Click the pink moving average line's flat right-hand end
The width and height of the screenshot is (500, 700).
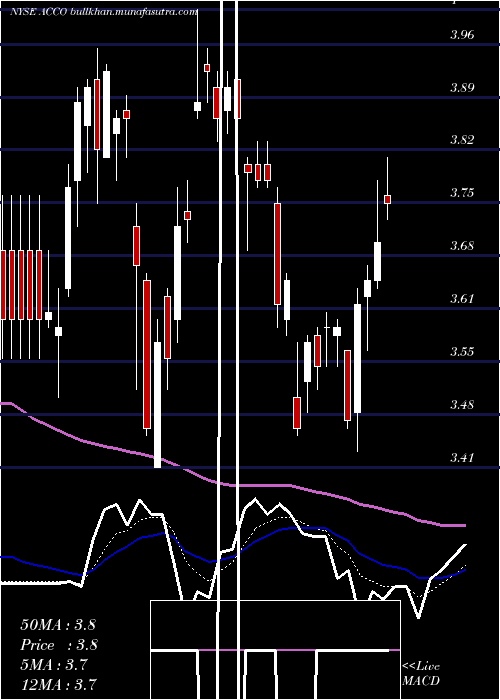[x=453, y=525]
